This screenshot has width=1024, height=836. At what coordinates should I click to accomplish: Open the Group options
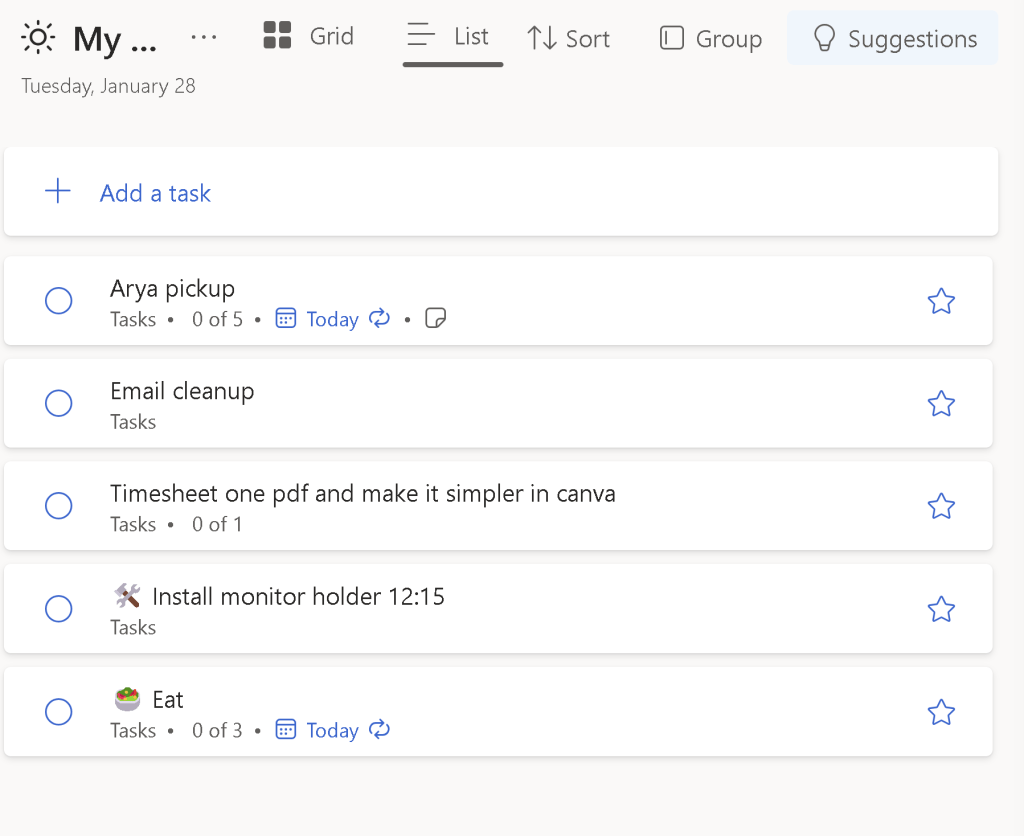pyautogui.click(x=711, y=39)
